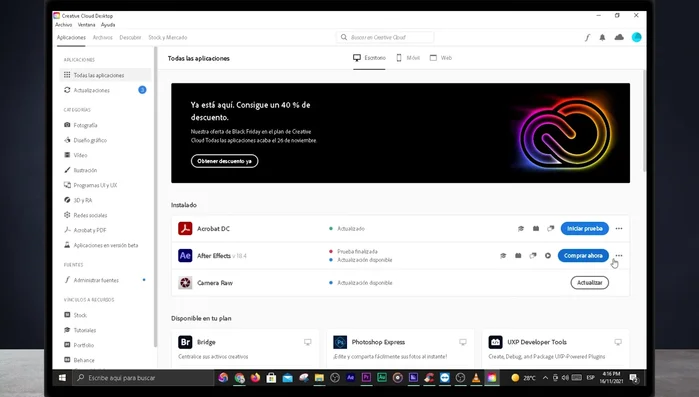Click Obtener descuento ya button

224,161
